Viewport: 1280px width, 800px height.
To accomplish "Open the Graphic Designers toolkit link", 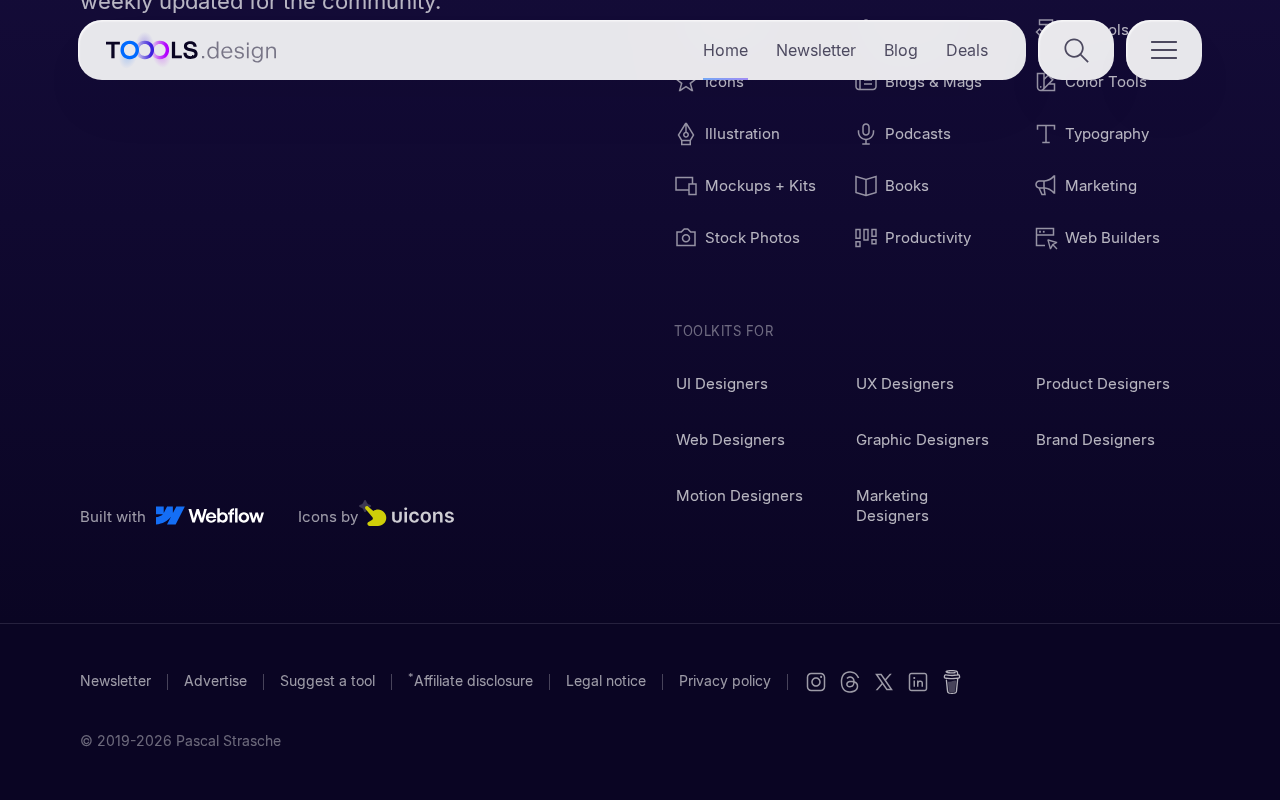I will (x=922, y=440).
